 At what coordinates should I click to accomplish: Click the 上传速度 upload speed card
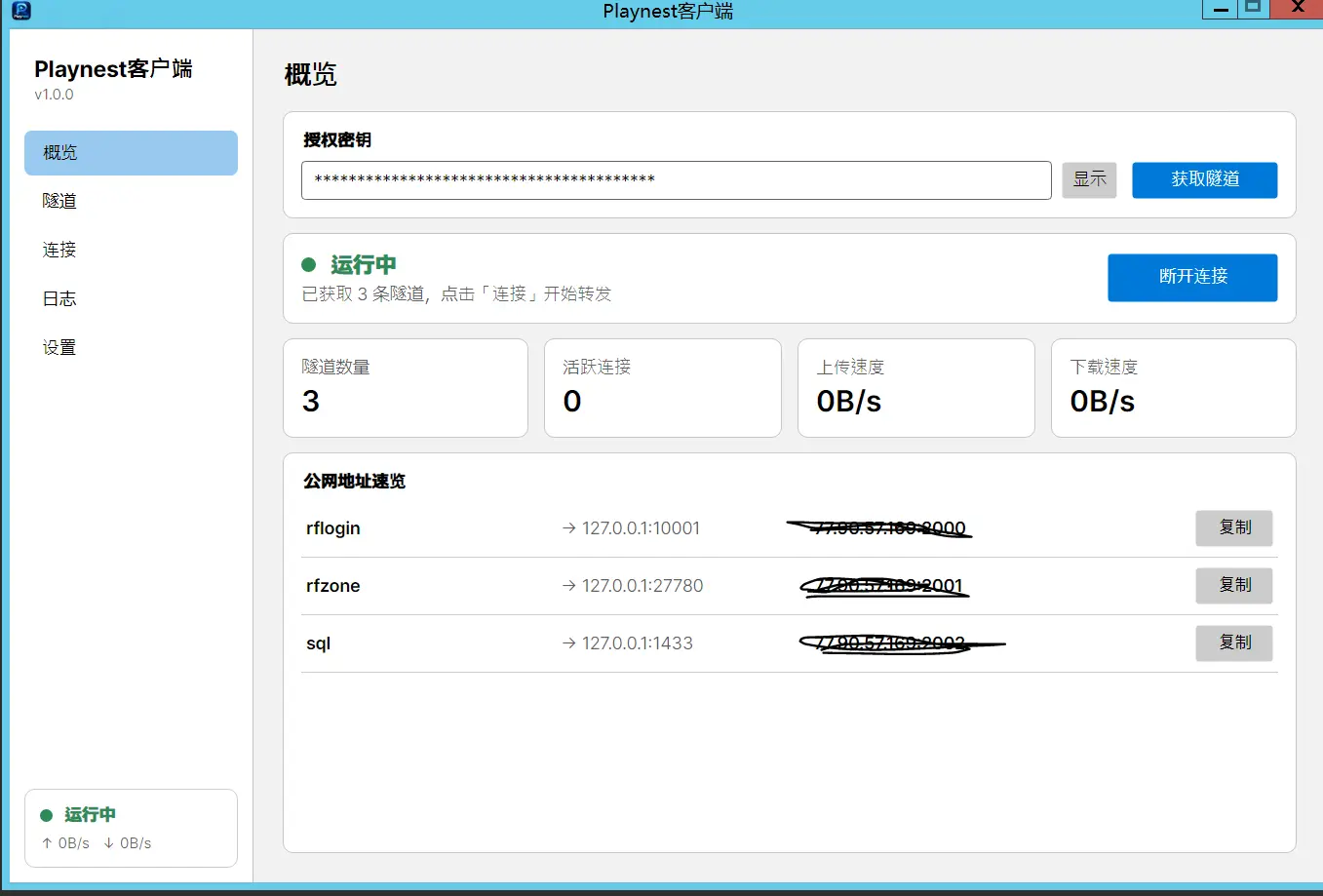coord(916,388)
